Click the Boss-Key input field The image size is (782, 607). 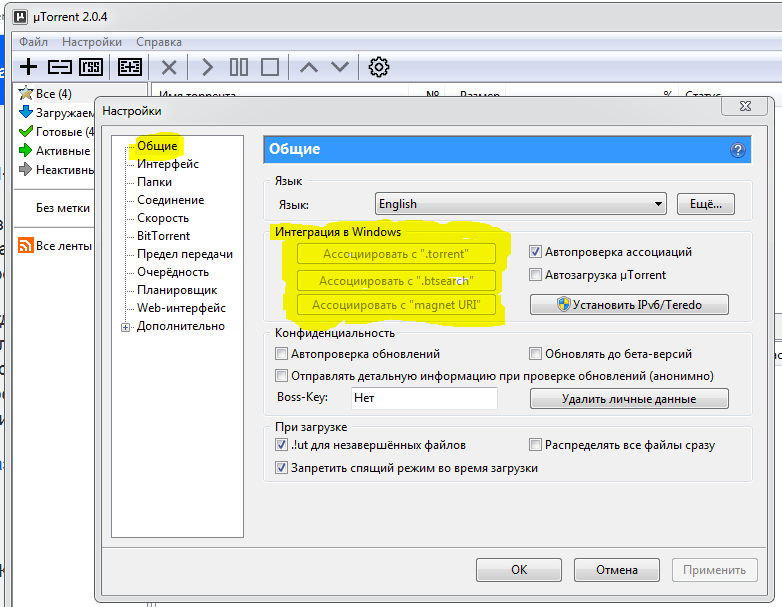tap(424, 398)
